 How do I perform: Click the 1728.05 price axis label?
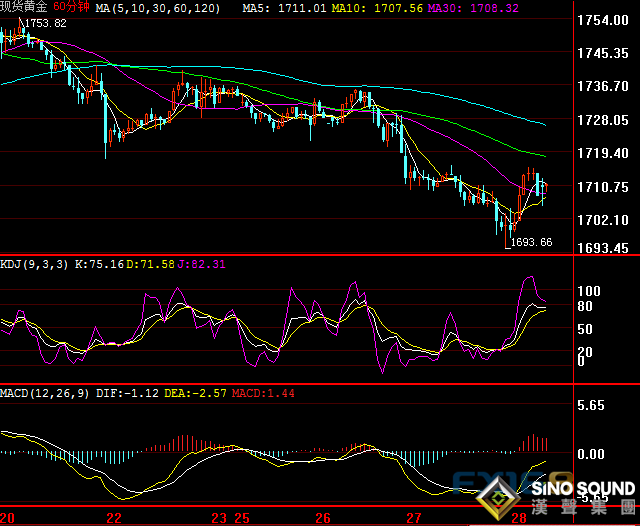tap(603, 120)
